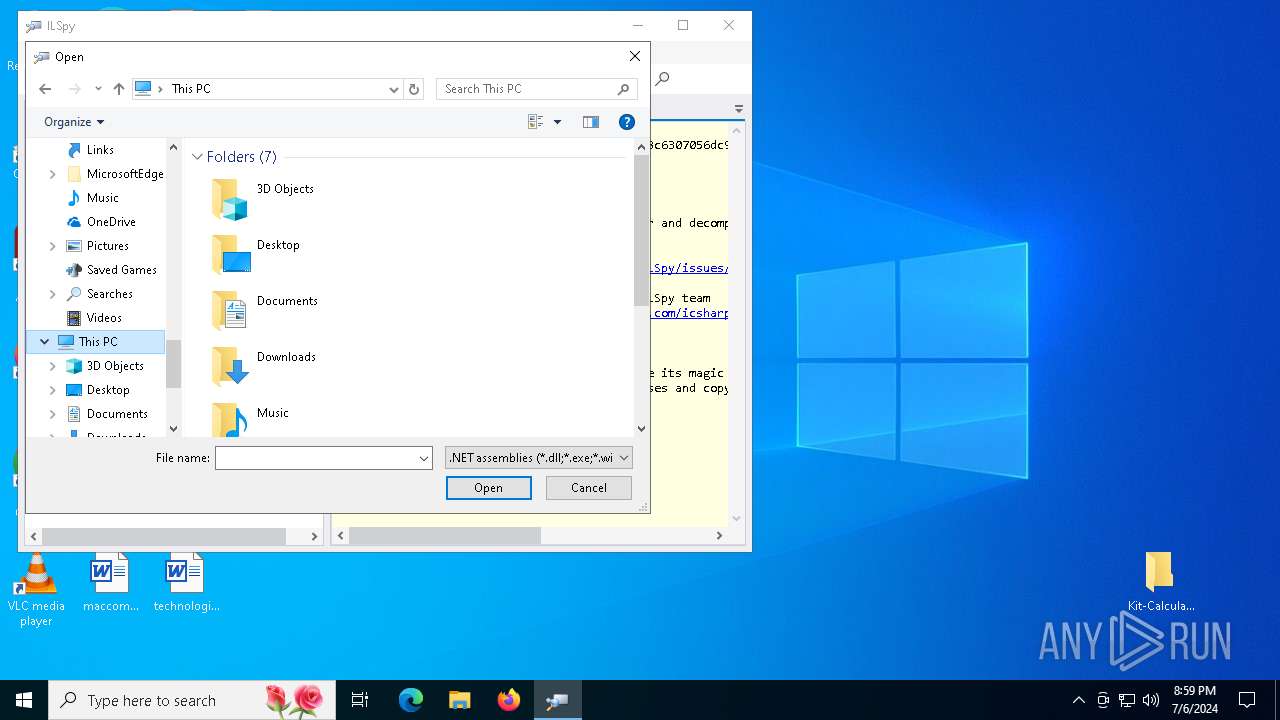Open dialog Help via question mark
Image resolution: width=1280 pixels, height=720 pixels.
tap(627, 122)
